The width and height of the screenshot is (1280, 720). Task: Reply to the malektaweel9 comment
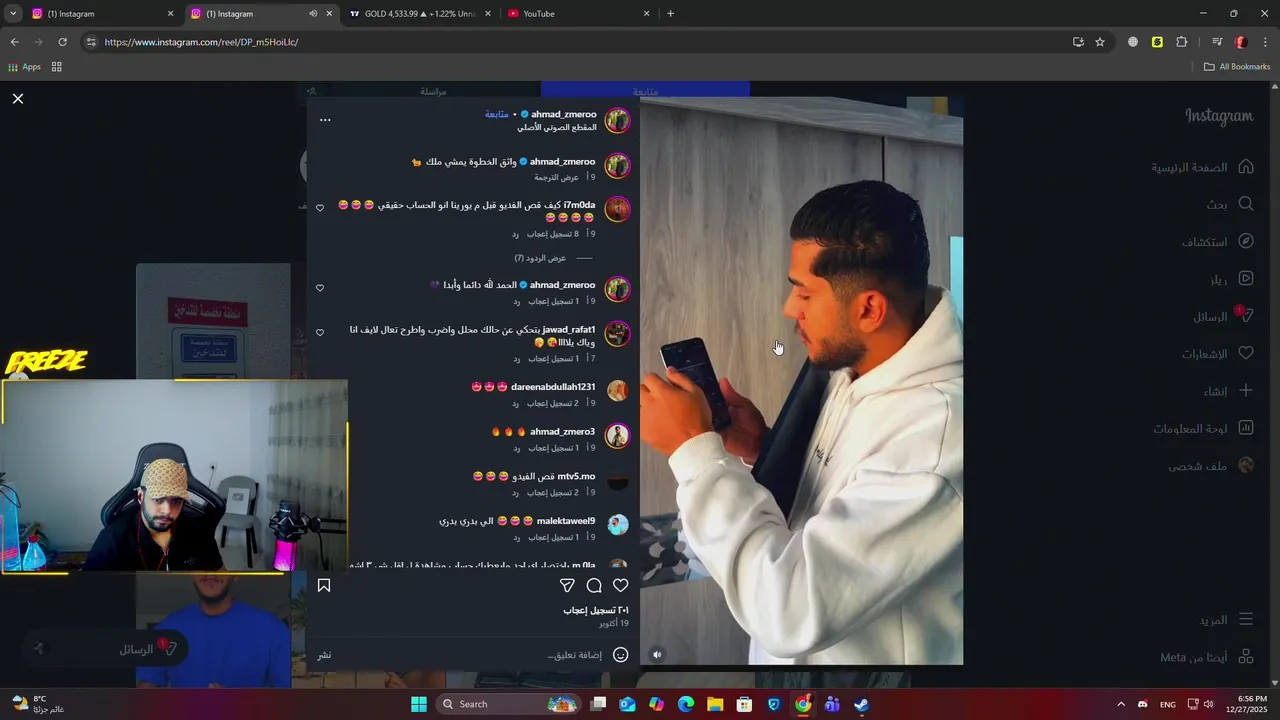[516, 537]
